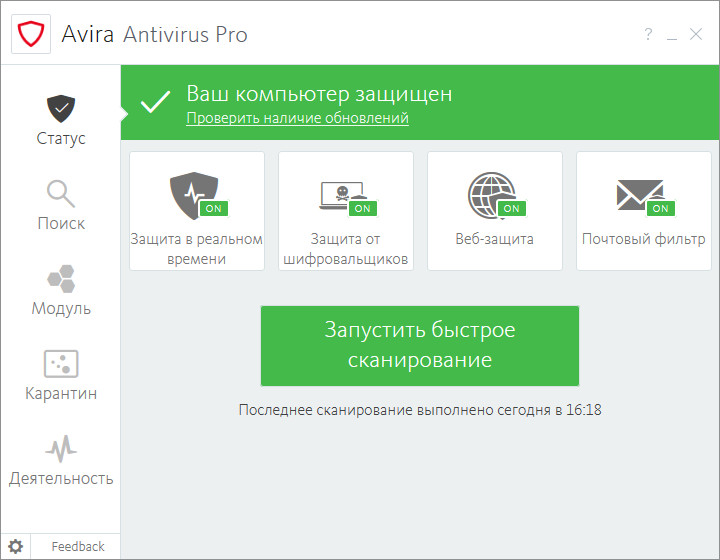Click the Avira red shield logo

click(x=30, y=35)
